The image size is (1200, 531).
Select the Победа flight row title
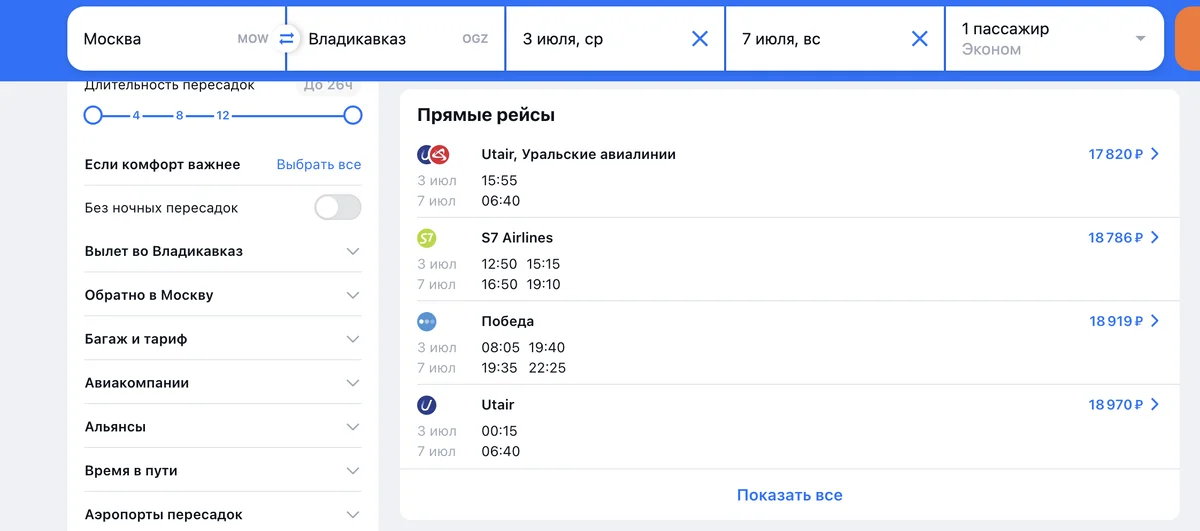tap(508, 321)
